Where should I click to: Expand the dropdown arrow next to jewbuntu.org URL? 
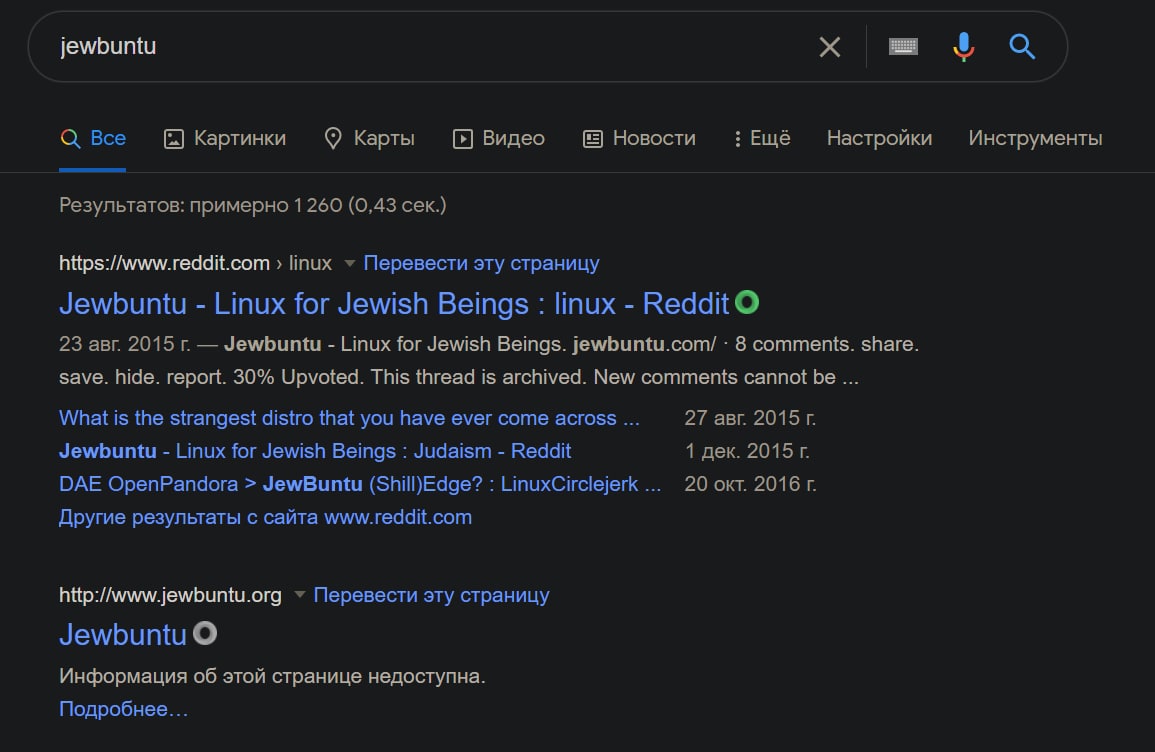pyautogui.click(x=300, y=594)
